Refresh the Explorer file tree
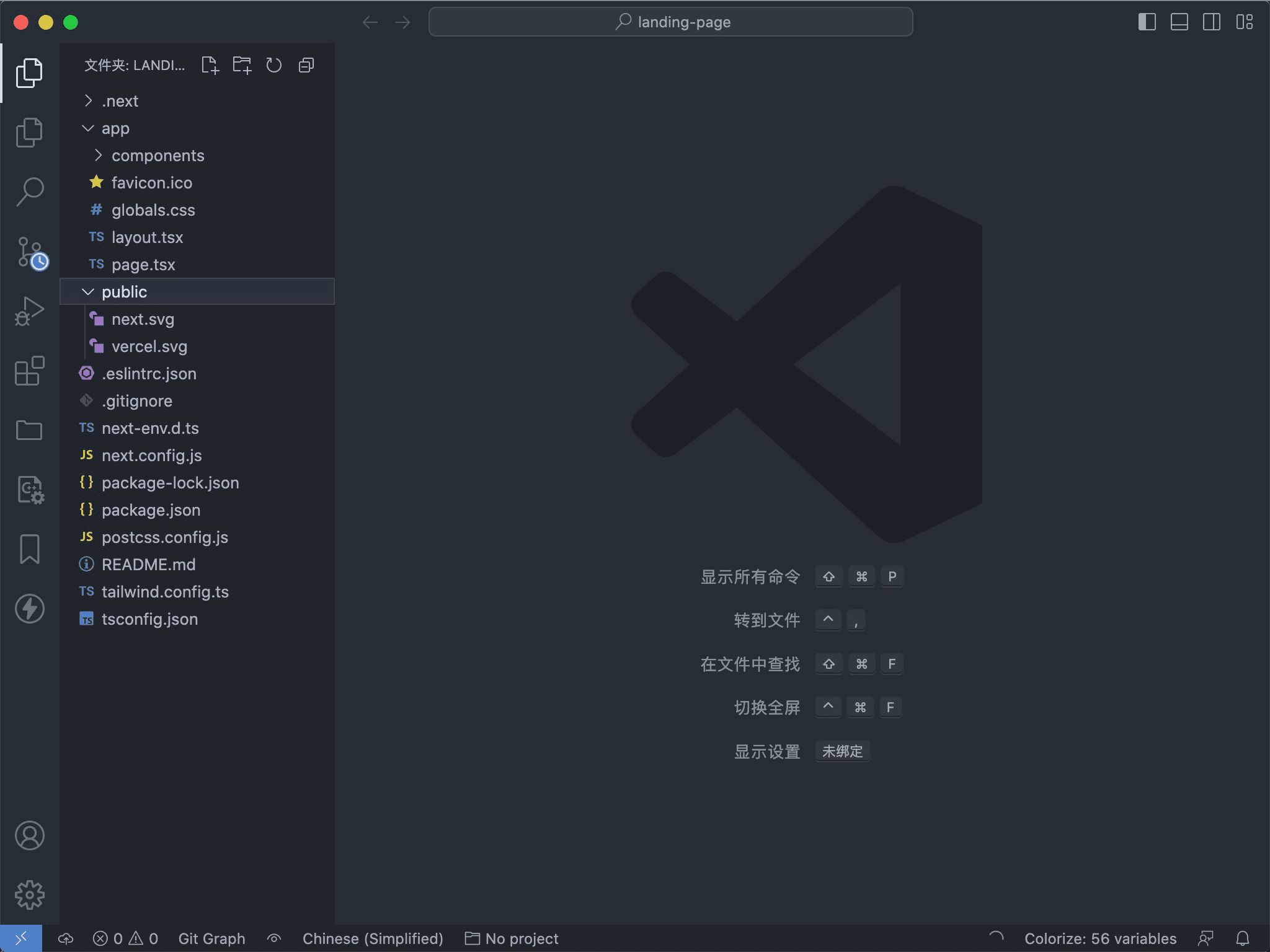The height and width of the screenshot is (952, 1270). 273,65
